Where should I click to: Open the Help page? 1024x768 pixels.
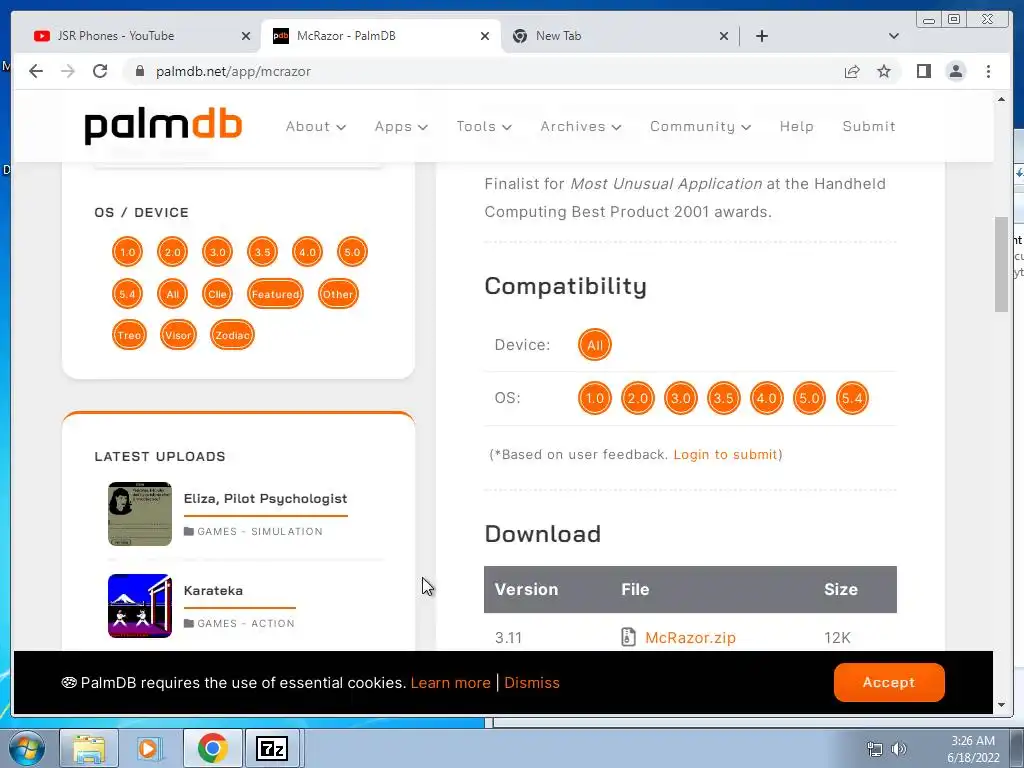(796, 127)
